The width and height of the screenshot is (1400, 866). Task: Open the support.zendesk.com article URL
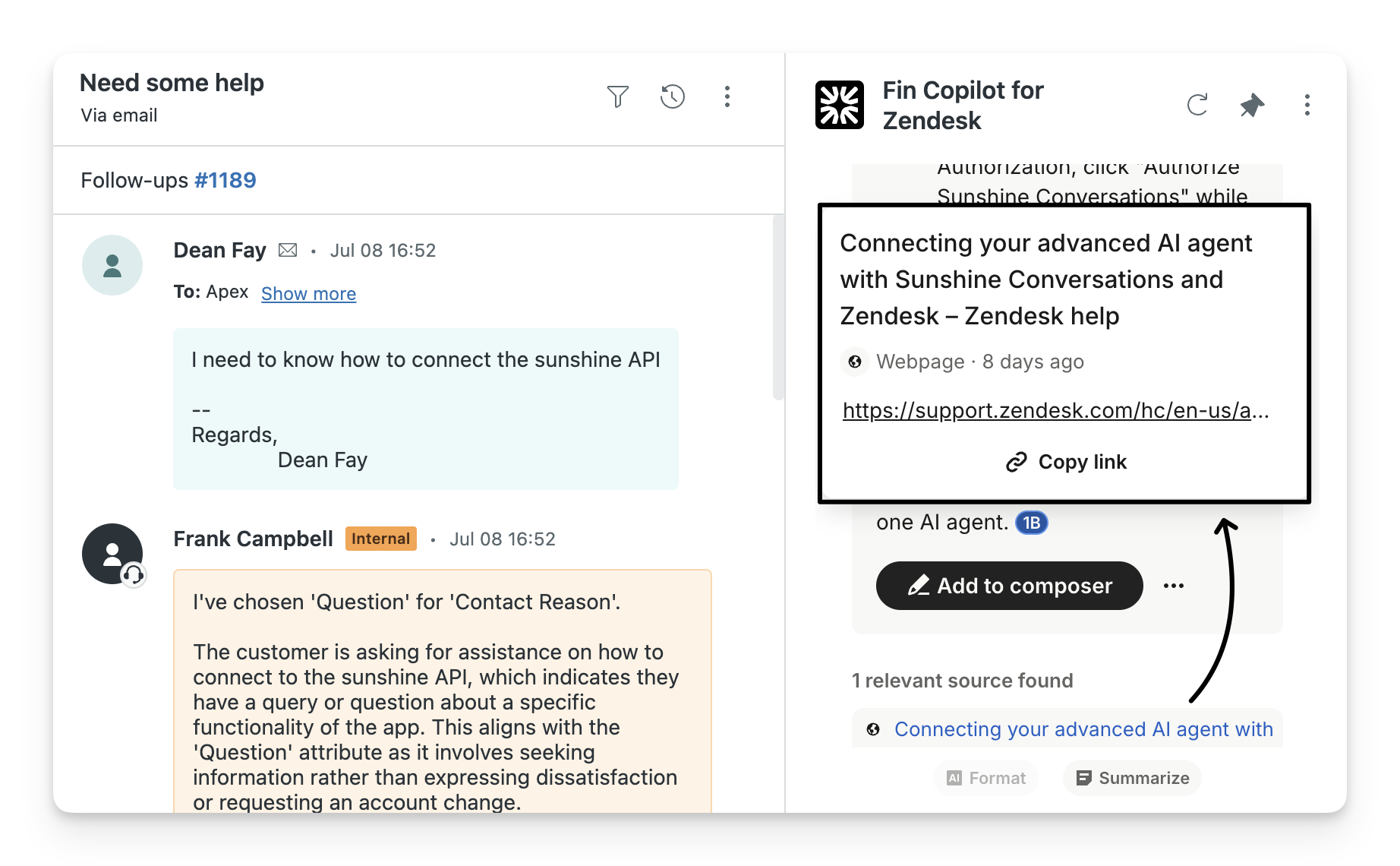pos(1055,410)
